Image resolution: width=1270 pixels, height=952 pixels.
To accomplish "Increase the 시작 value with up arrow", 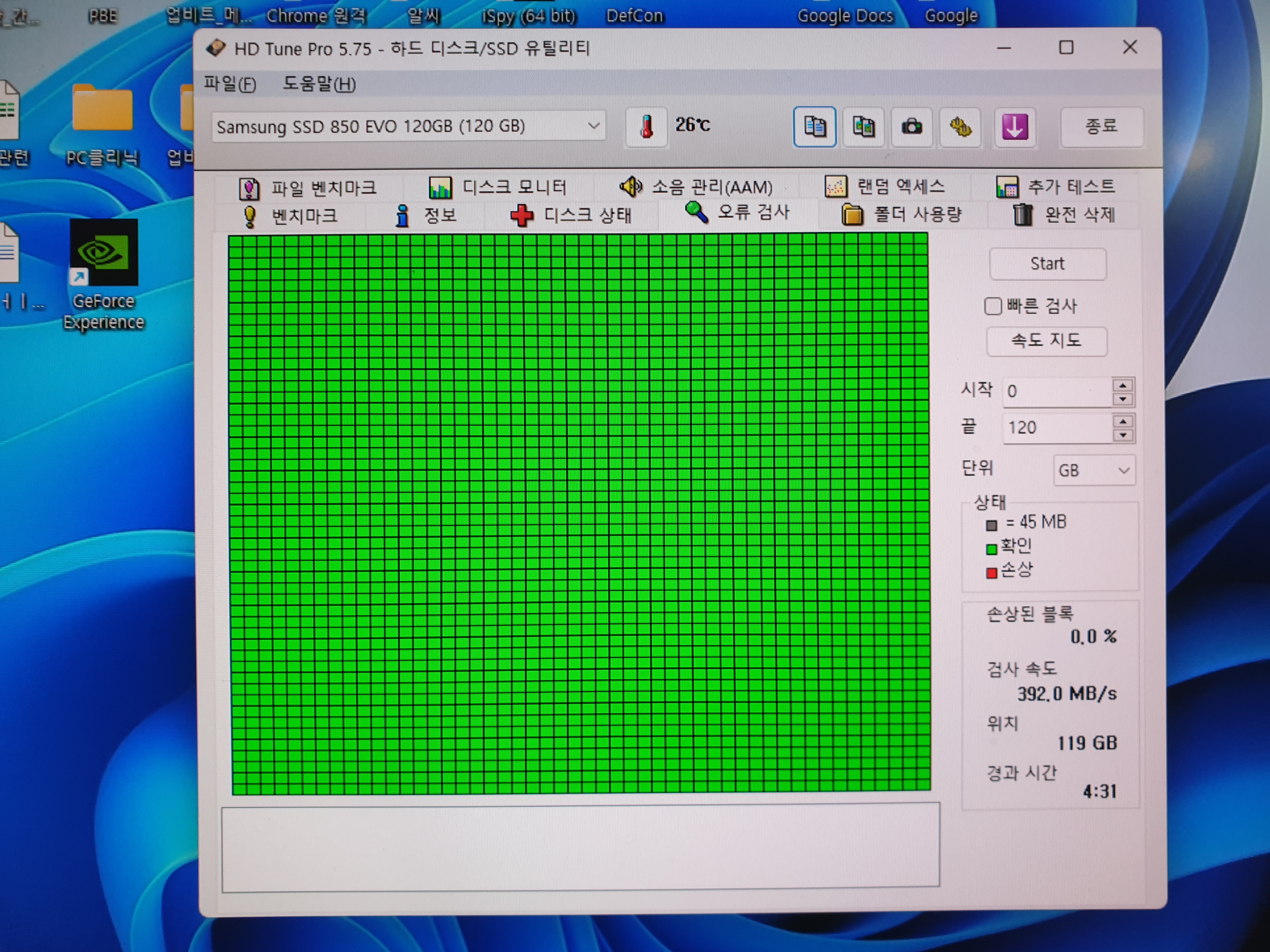I will (x=1123, y=385).
